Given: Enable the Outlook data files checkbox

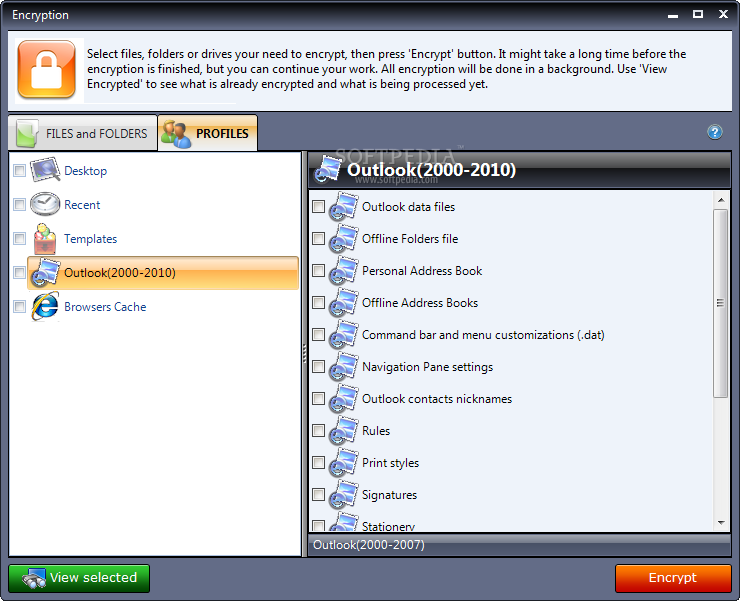Looking at the screenshot, I should point(319,206).
